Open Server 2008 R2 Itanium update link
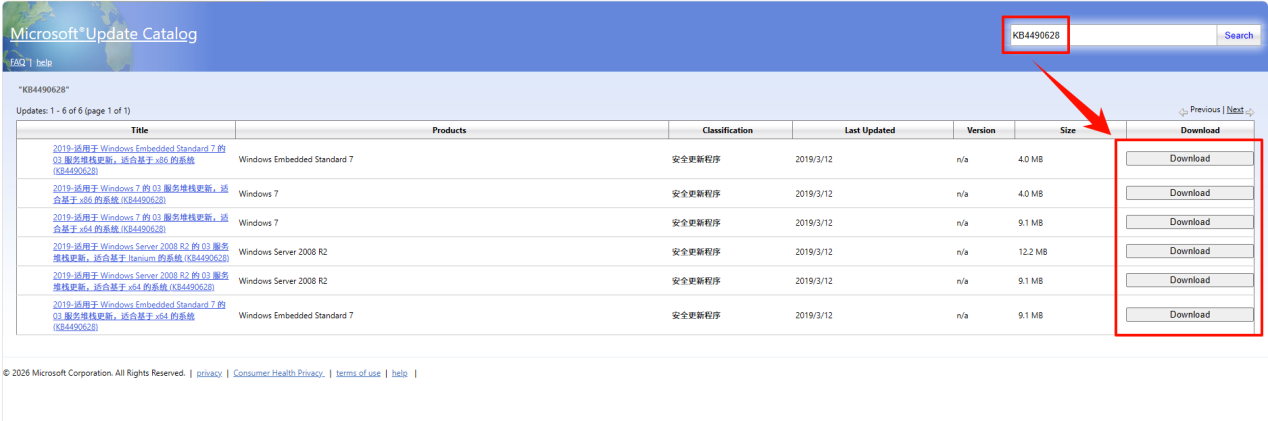1268x421 pixels. pyautogui.click(x=140, y=252)
